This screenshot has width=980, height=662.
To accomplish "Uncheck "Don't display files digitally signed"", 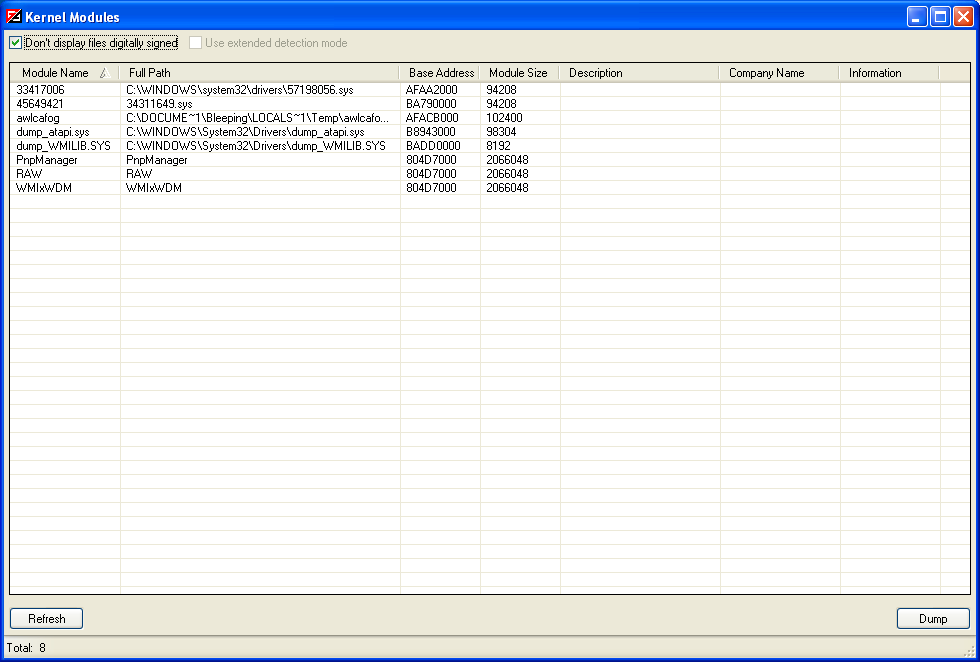I will 16,43.
